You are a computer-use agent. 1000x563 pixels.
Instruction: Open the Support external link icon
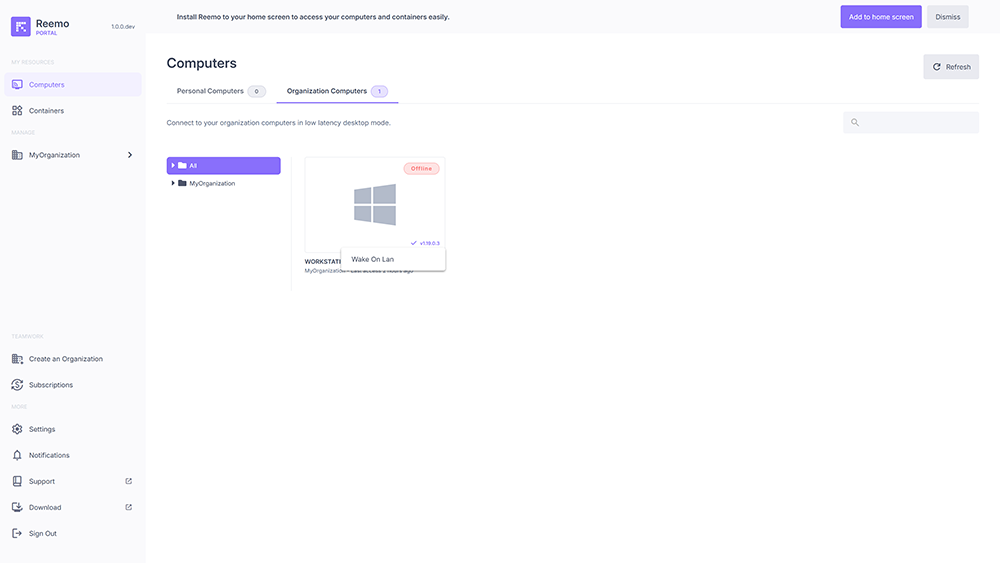tap(128, 481)
